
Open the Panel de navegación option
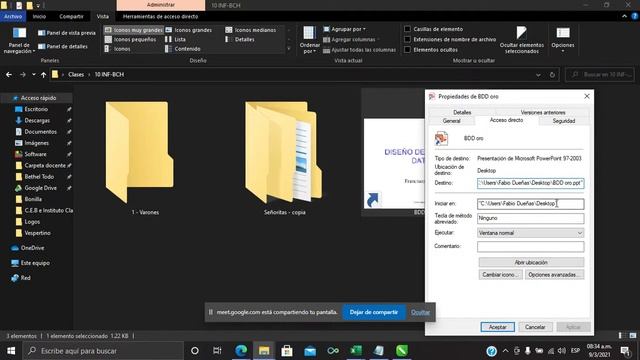(19, 40)
